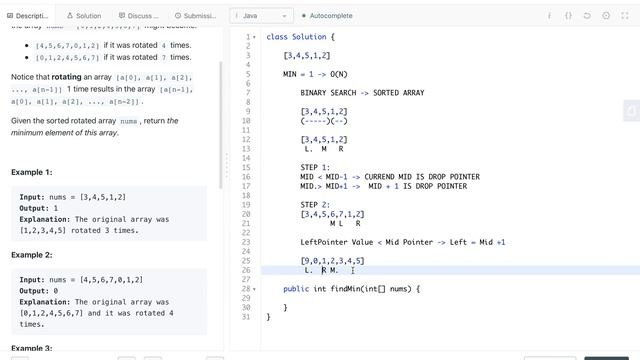This screenshot has height=360, width=640.
Task: Click the 'Example 1:' heading
Action: tap(32, 172)
